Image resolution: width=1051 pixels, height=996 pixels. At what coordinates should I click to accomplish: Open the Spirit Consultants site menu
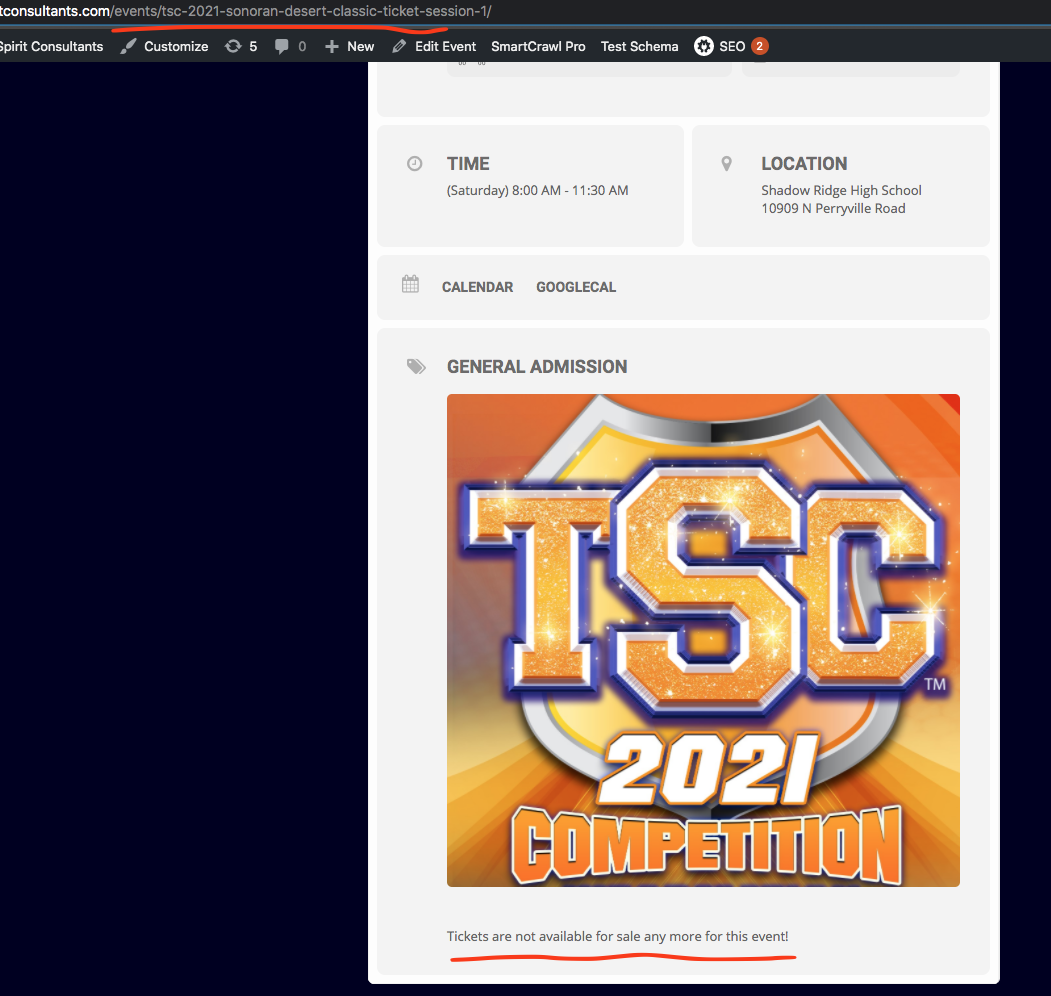click(52, 46)
